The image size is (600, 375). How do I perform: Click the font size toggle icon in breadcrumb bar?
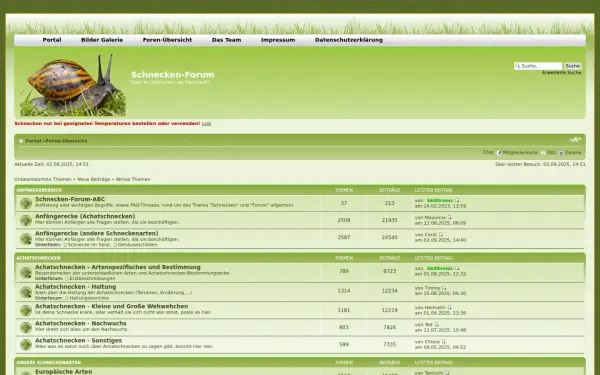[x=575, y=140]
